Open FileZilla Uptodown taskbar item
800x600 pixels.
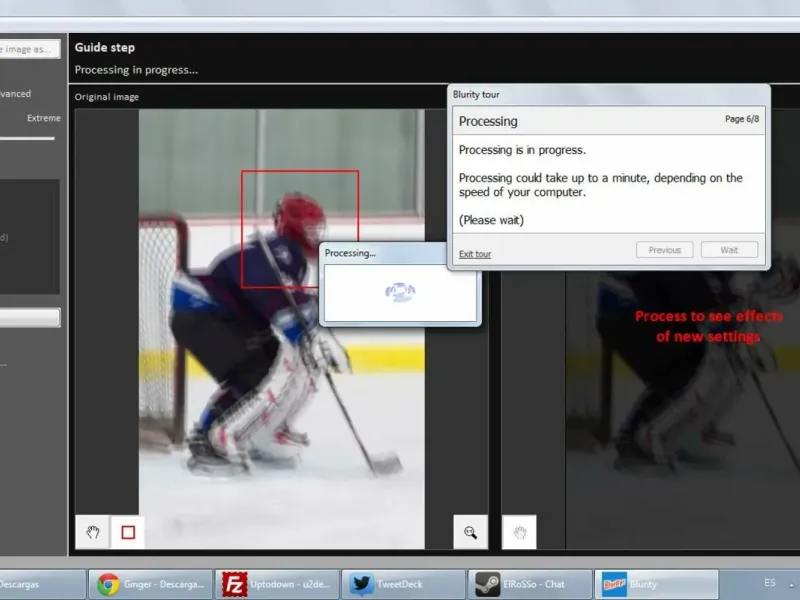[277, 584]
